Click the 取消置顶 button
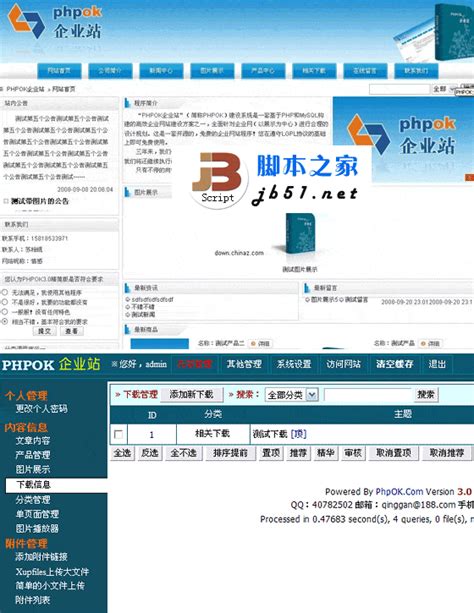The width and height of the screenshot is (474, 613). point(393,453)
